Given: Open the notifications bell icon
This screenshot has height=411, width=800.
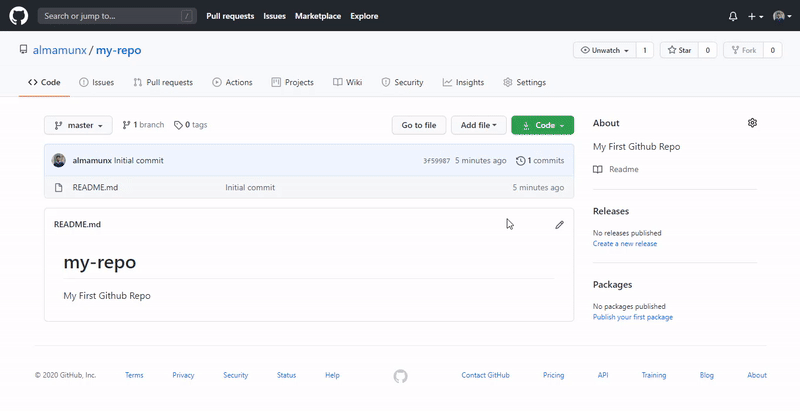Looking at the screenshot, I should (x=733, y=16).
